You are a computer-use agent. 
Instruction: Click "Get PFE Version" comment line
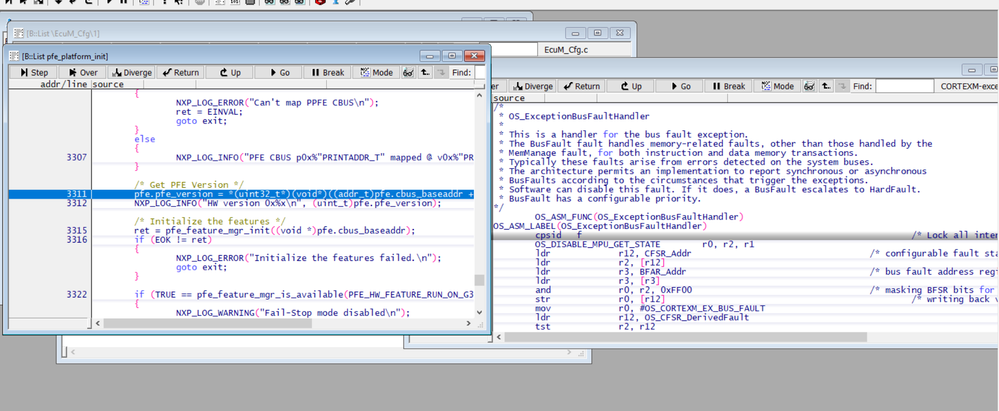(189, 185)
